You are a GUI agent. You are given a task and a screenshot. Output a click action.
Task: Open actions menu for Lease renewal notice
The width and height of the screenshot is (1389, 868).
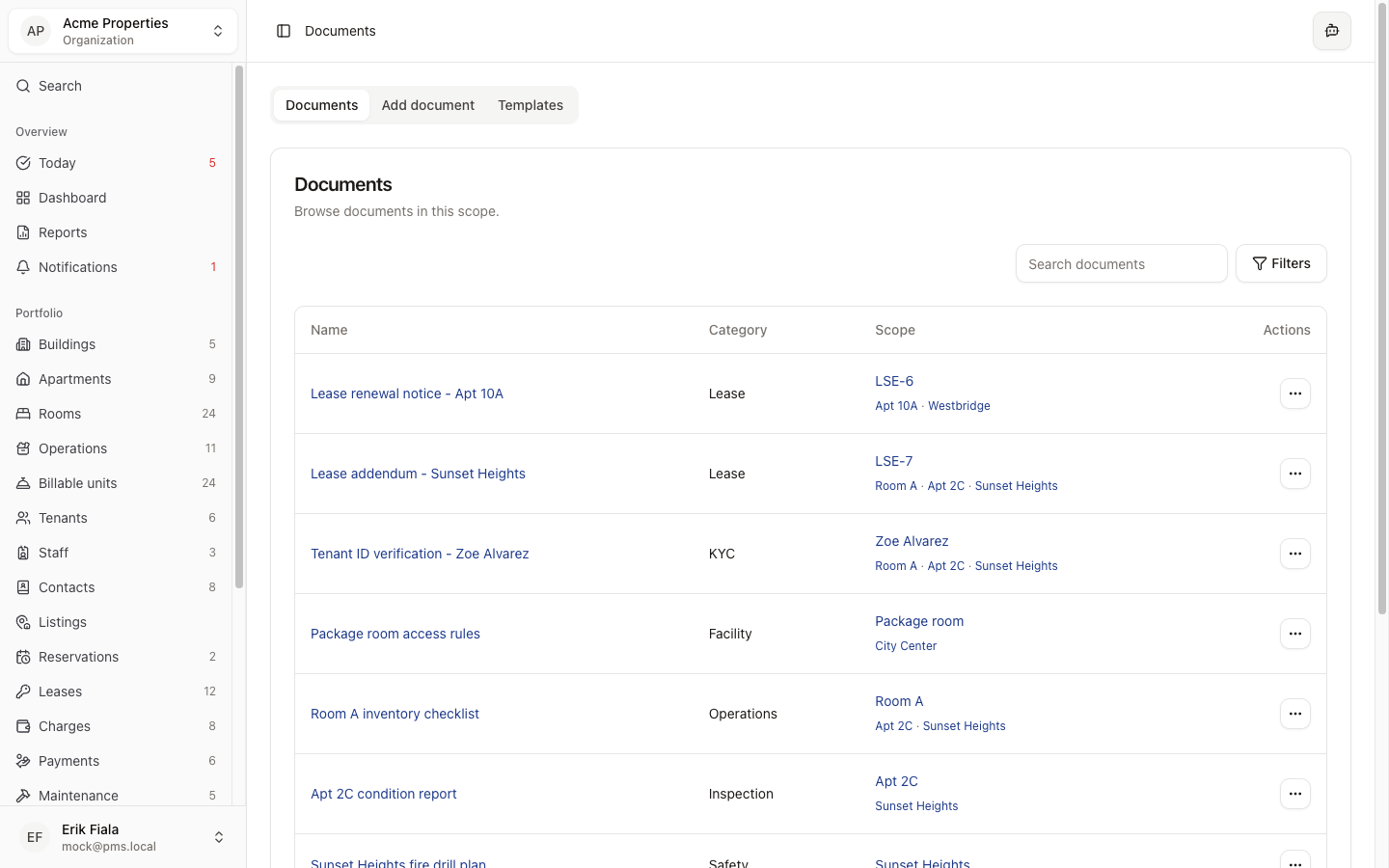click(x=1295, y=393)
